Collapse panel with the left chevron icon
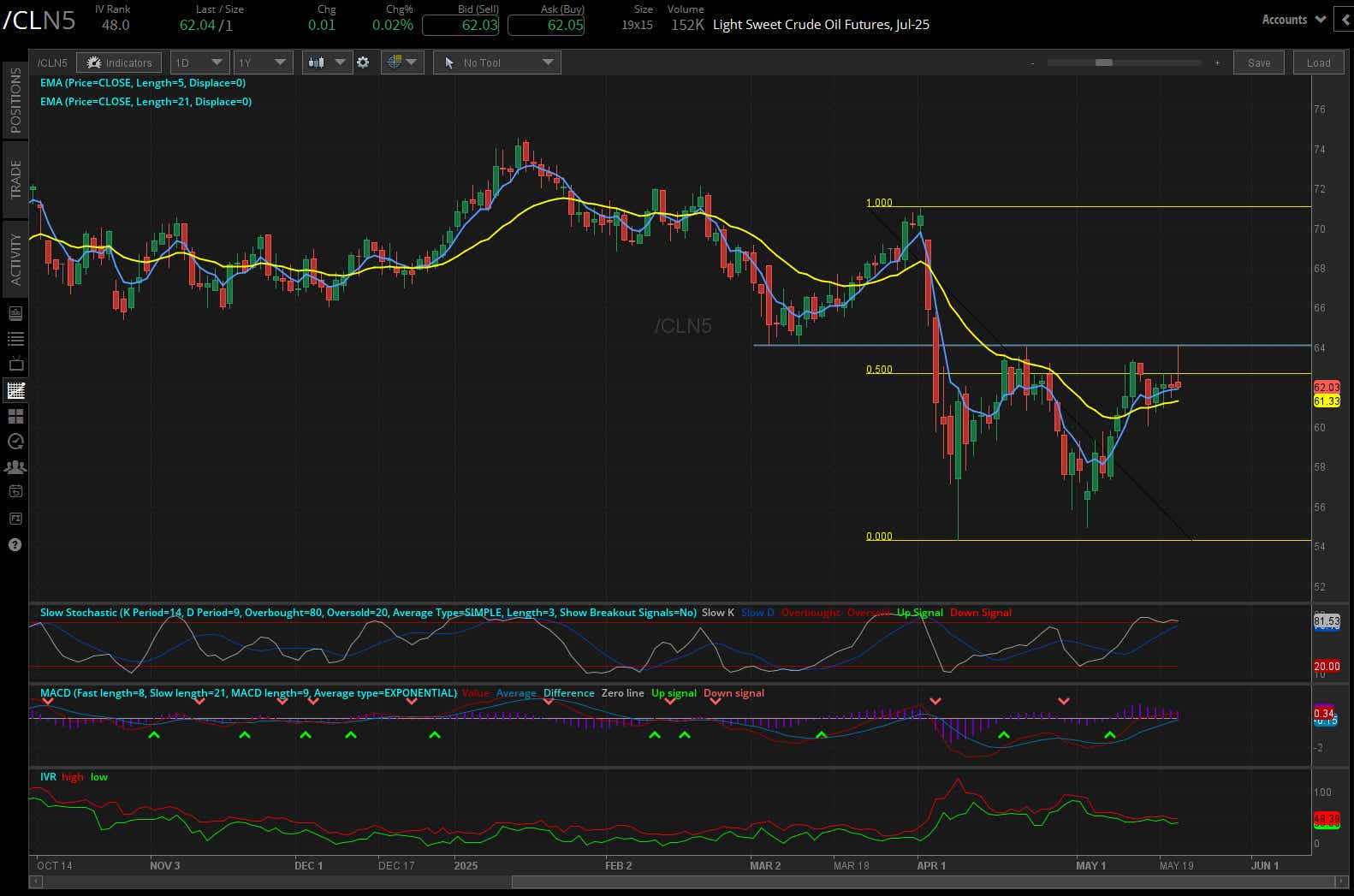 click(1345, 20)
